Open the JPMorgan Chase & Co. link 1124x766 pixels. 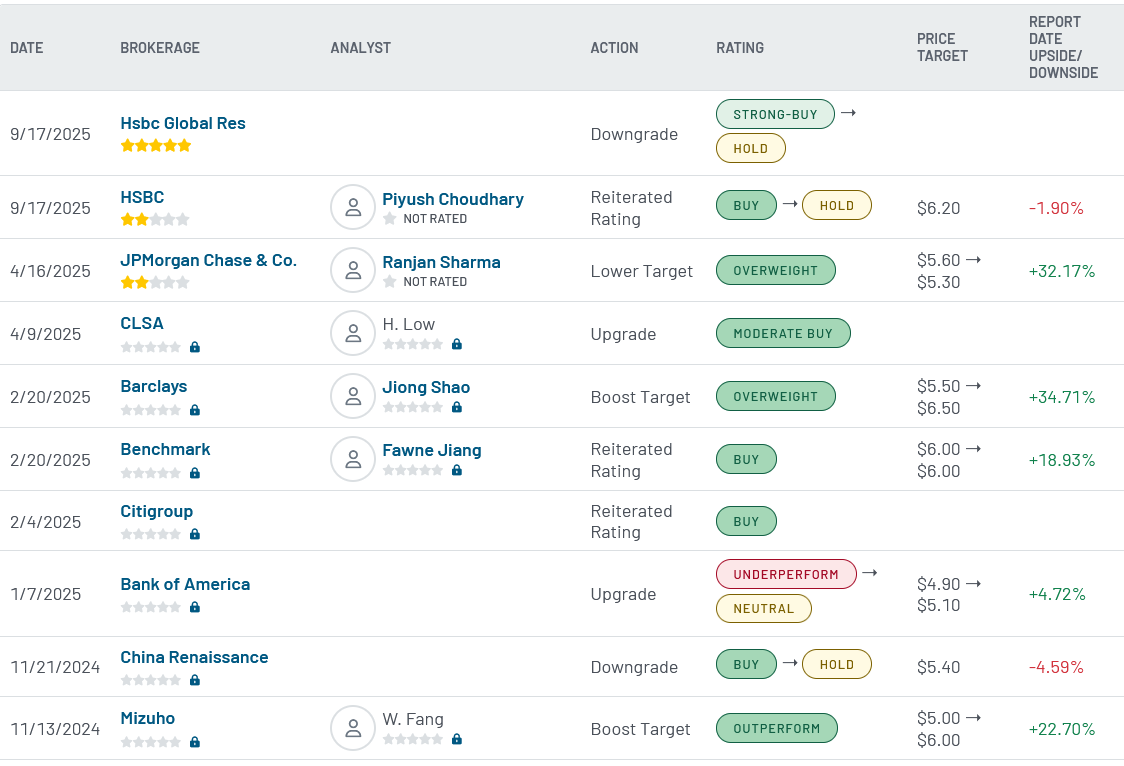209,260
